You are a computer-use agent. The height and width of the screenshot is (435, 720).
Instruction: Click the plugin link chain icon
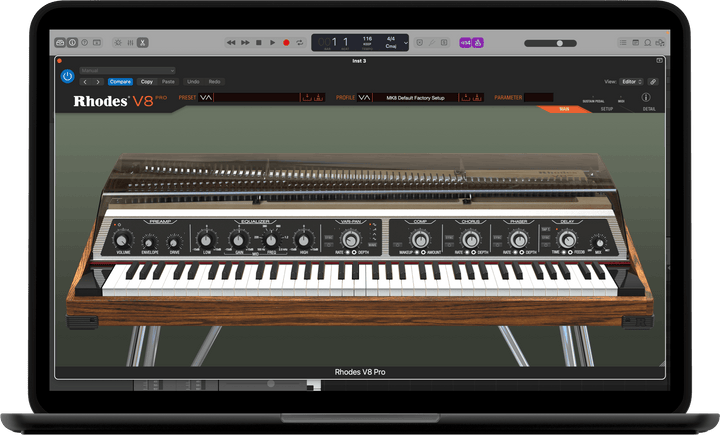(x=652, y=82)
